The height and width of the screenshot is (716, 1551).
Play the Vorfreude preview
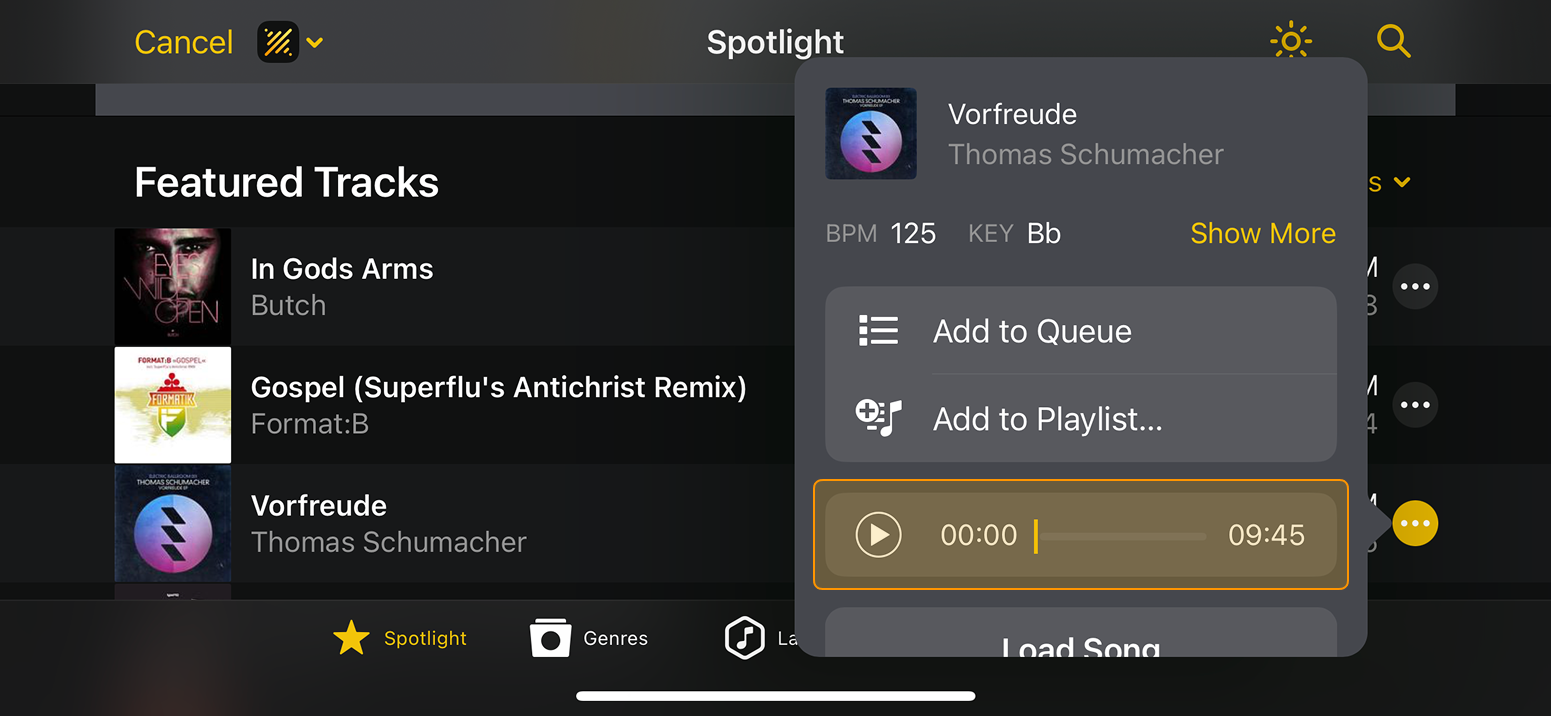click(878, 535)
